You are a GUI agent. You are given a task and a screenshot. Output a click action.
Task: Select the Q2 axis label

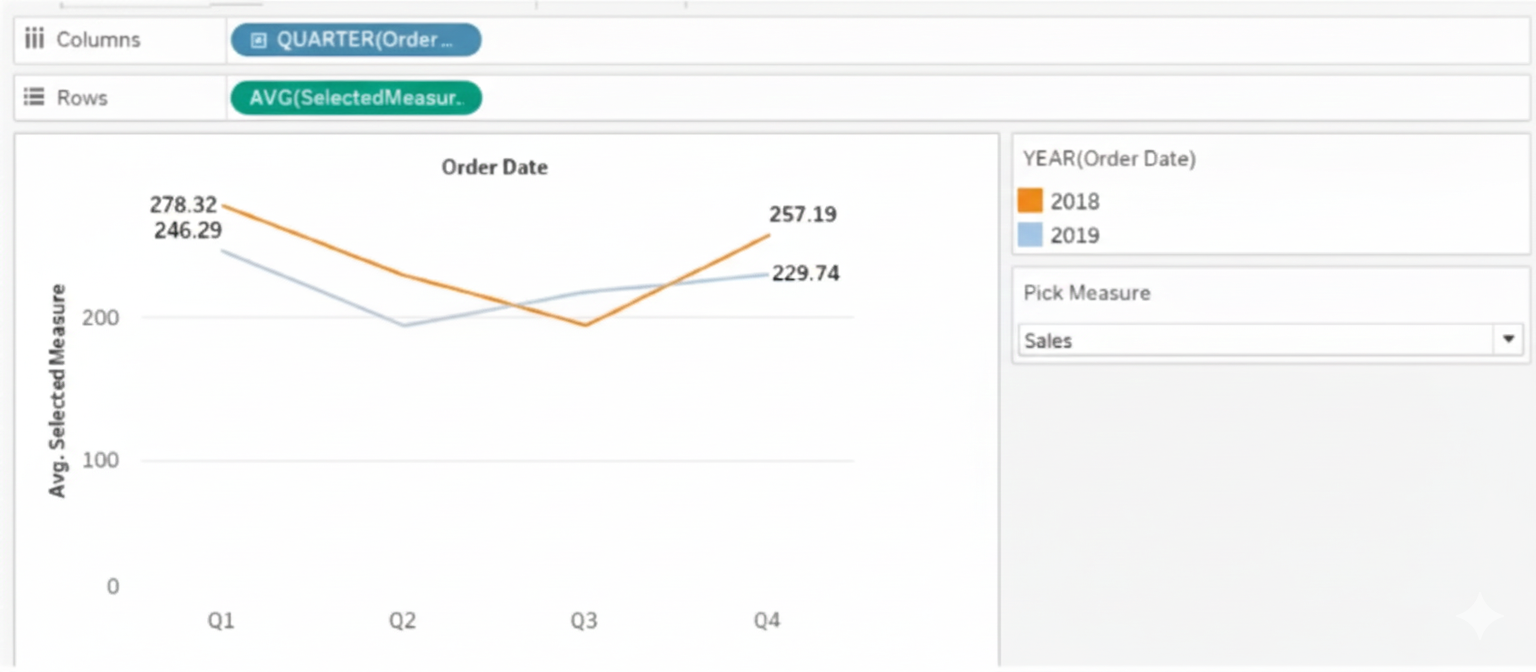pyautogui.click(x=402, y=621)
